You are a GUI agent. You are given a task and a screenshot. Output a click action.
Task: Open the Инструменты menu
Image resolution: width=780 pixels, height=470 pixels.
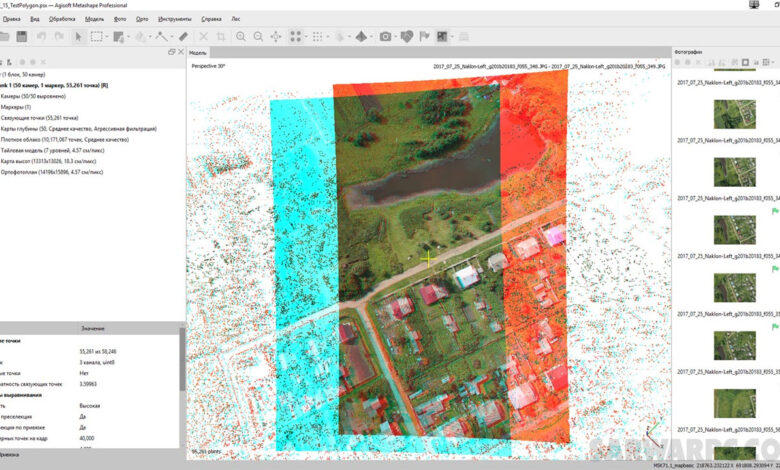175,19
